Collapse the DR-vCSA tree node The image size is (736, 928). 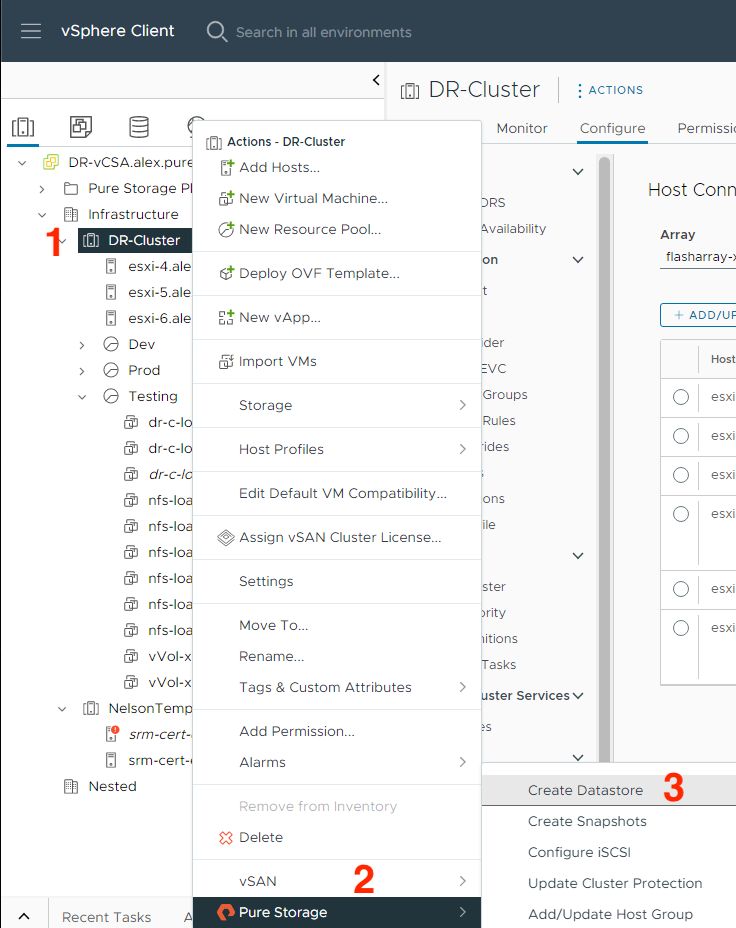click(22, 162)
